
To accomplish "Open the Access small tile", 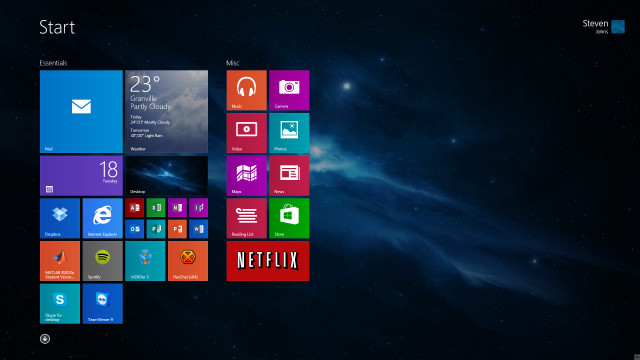I will click(135, 208).
